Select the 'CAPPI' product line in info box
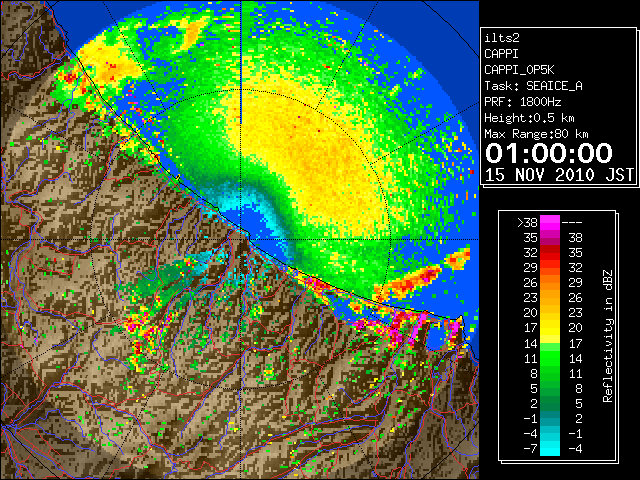The height and width of the screenshot is (480, 640). (501, 54)
